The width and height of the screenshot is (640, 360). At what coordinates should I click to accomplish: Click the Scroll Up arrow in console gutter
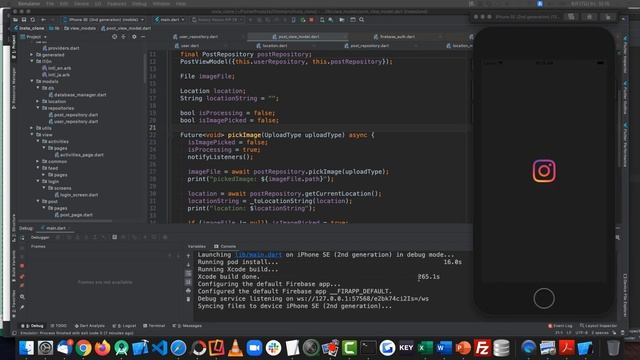coord(188,256)
